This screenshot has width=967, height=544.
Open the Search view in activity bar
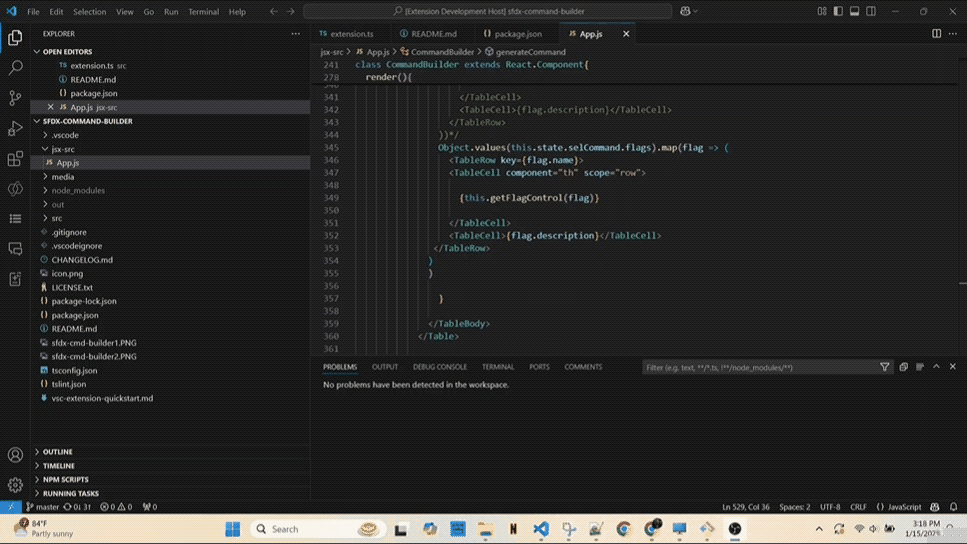click(15, 67)
